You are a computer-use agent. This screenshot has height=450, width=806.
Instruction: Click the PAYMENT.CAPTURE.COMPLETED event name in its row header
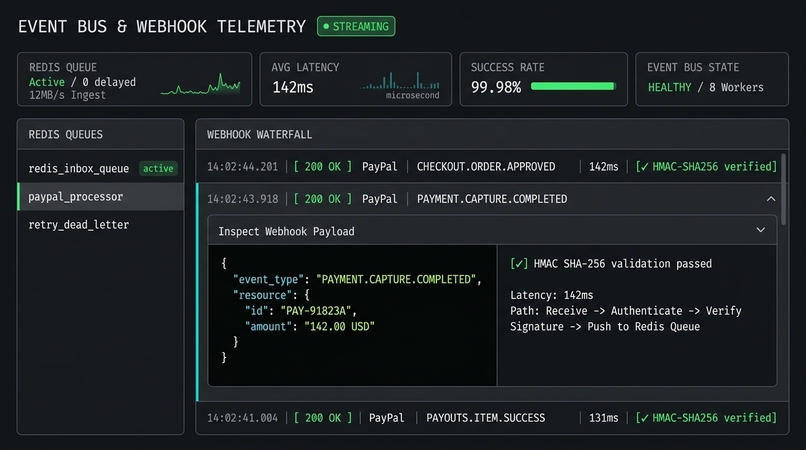pos(492,199)
